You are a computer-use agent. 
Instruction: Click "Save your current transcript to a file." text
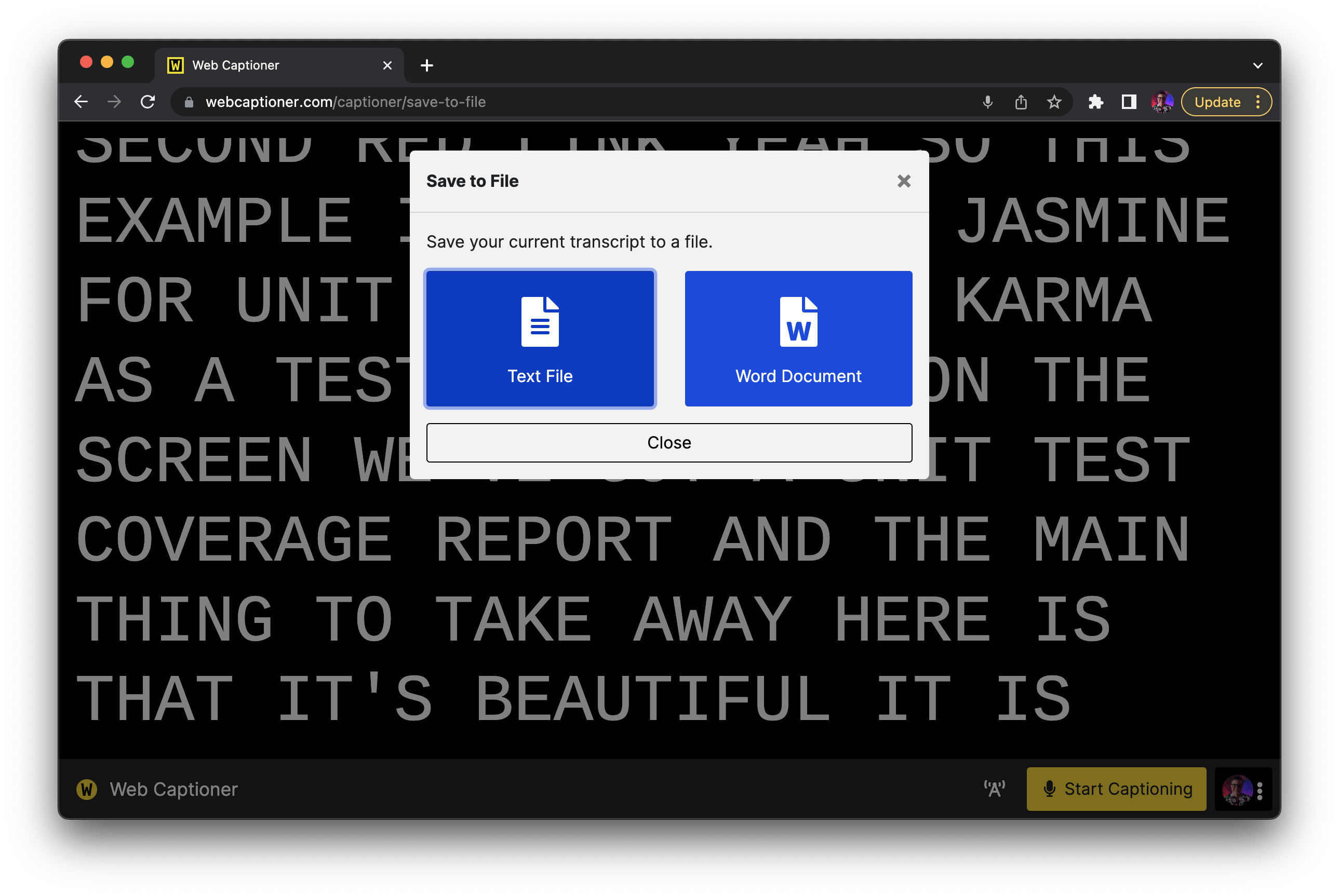pyautogui.click(x=569, y=242)
